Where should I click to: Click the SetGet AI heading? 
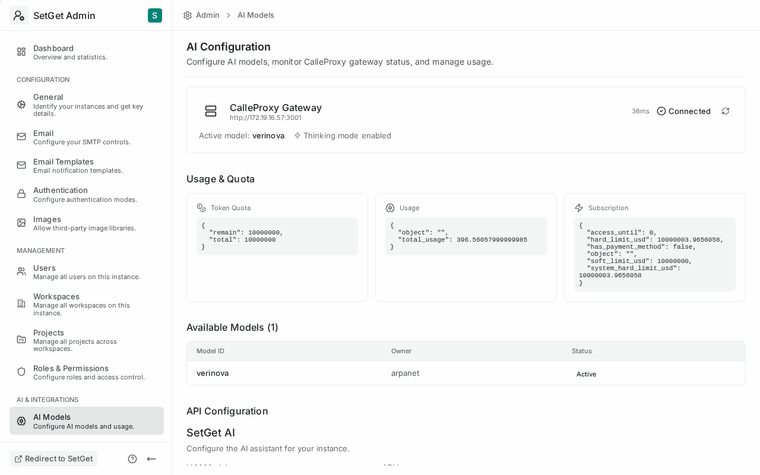click(211, 433)
